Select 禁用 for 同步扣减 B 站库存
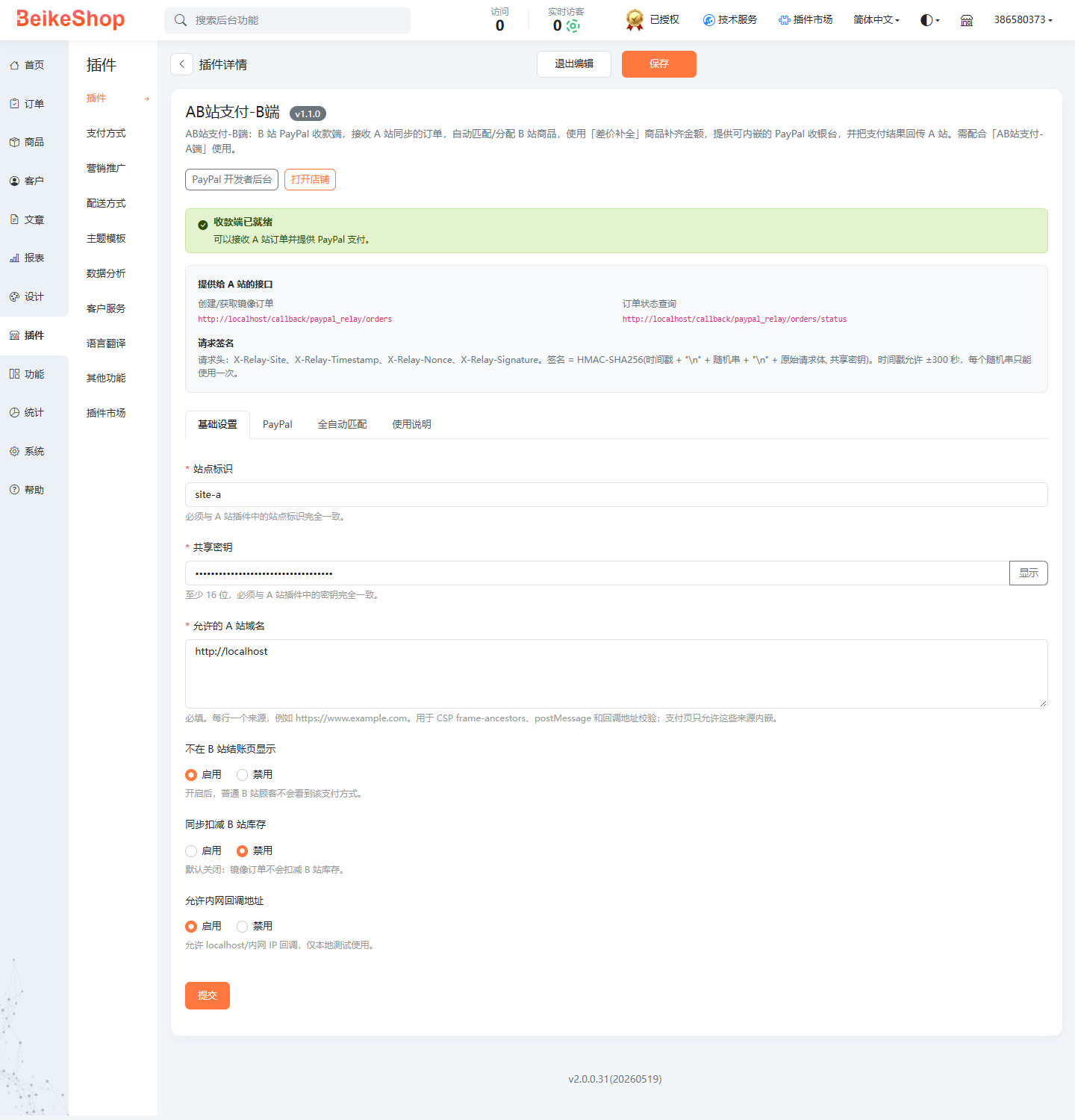This screenshot has width=1075, height=1120. pyautogui.click(x=242, y=851)
